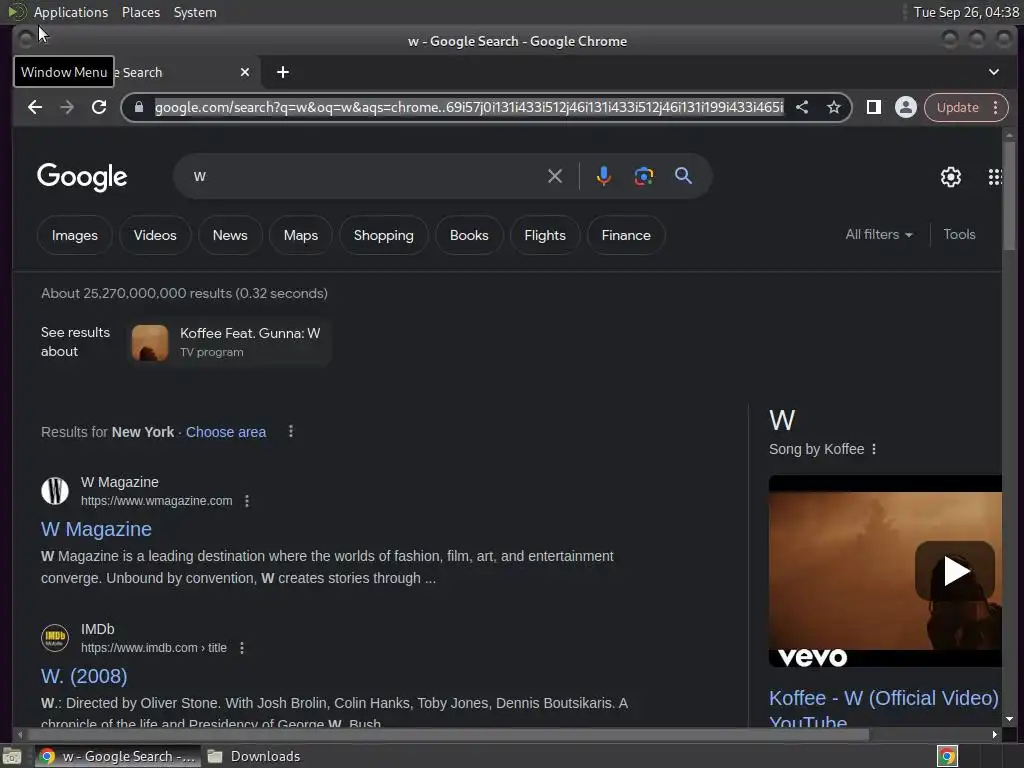Open more options for IMDb result
This screenshot has height=768, width=1024.
click(242, 648)
